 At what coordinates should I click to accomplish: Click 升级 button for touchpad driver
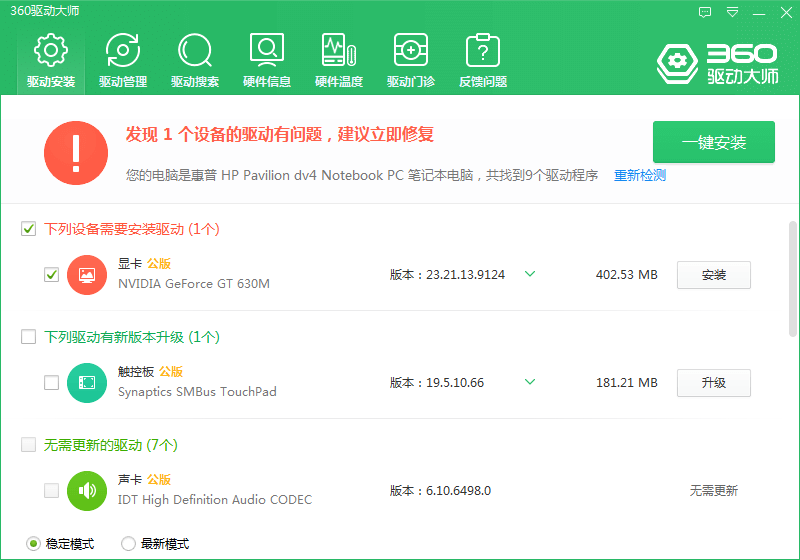[714, 383]
